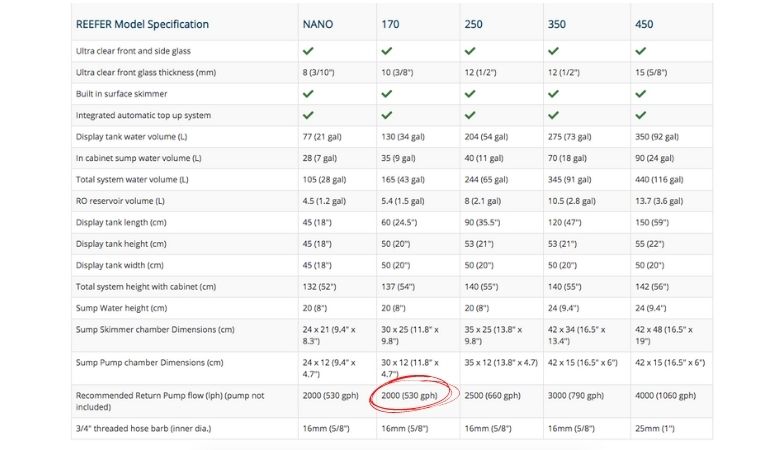
Task: Click the 'Display tank width (cm)' label
Action: (119, 265)
